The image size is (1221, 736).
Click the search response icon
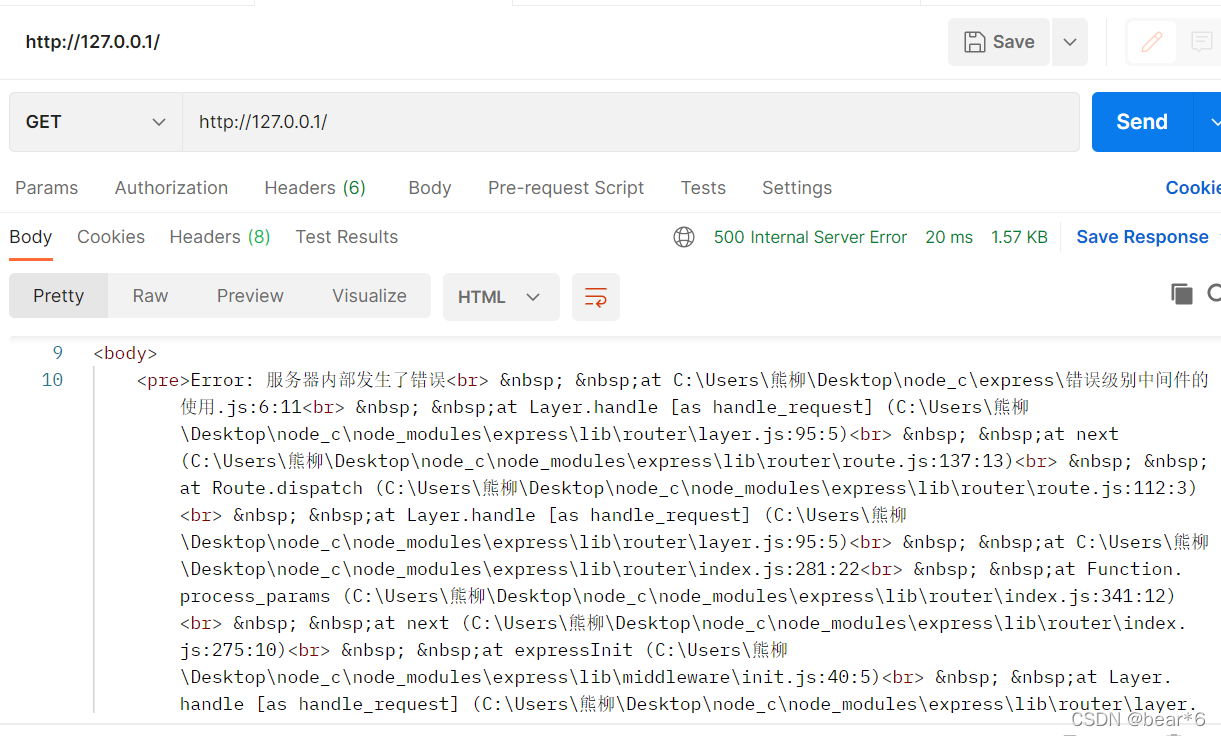[x=1214, y=294]
